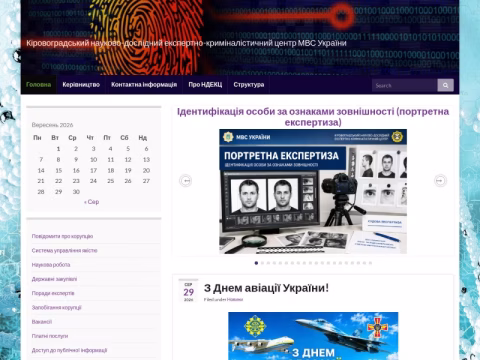Open the site title link in header
The image size is (480, 360).
(x=186, y=43)
